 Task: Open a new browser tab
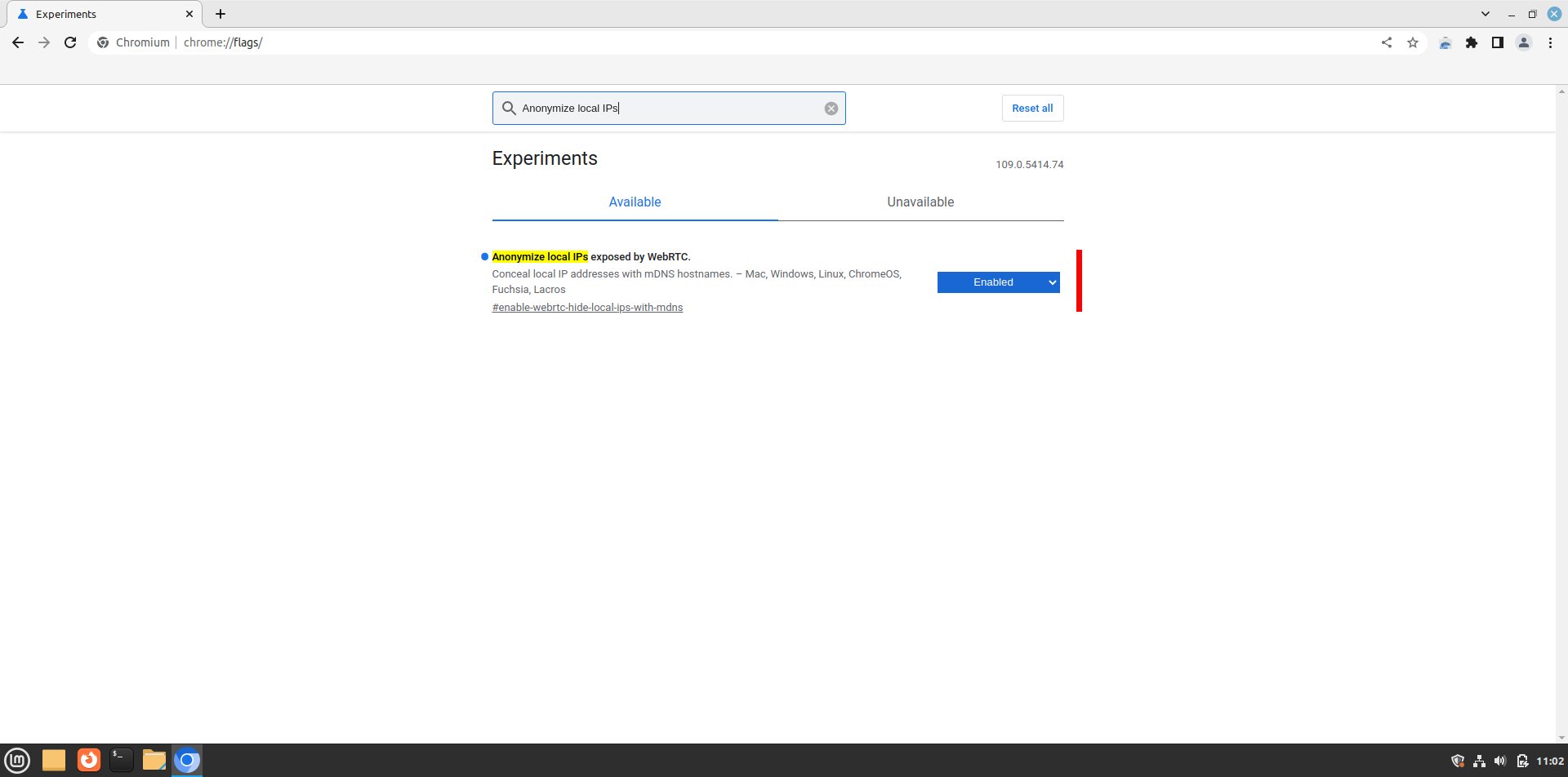pos(220,14)
